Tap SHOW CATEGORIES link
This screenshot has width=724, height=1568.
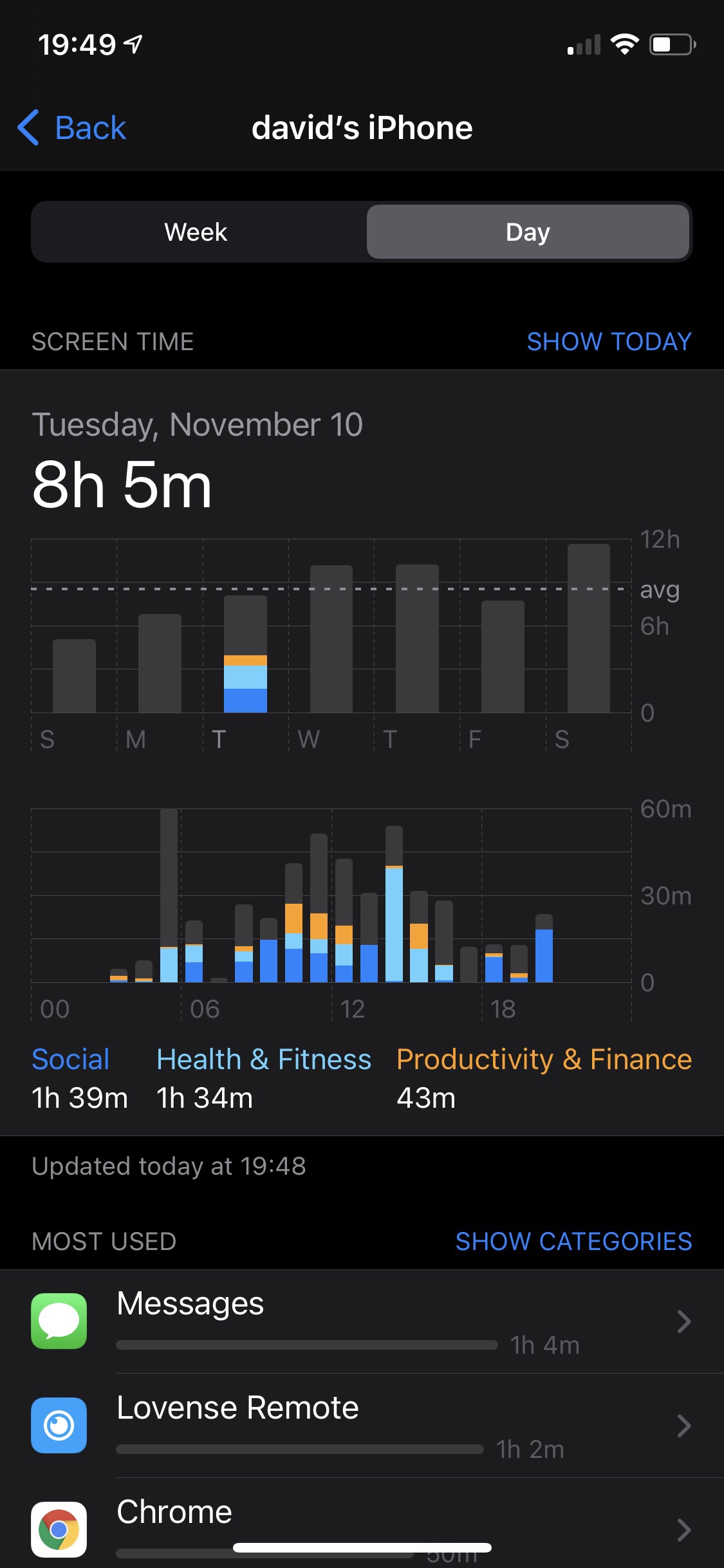[573, 1241]
